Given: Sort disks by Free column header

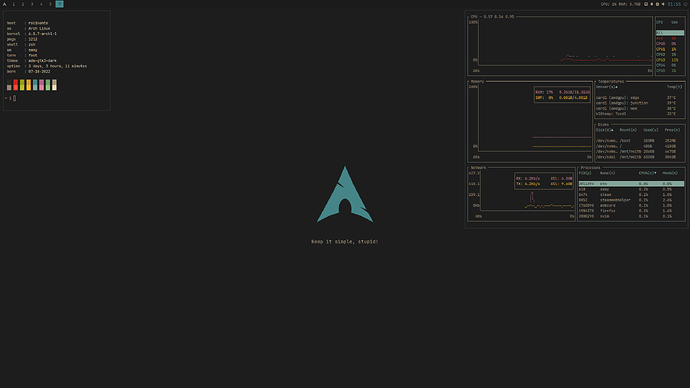Looking at the screenshot, I should click(672, 130).
